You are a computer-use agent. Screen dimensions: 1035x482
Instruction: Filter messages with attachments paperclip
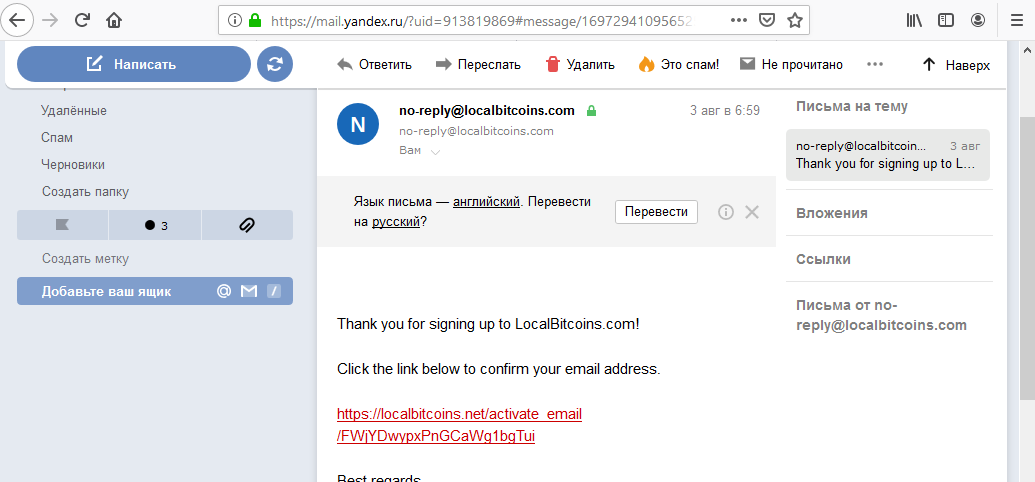(x=247, y=225)
